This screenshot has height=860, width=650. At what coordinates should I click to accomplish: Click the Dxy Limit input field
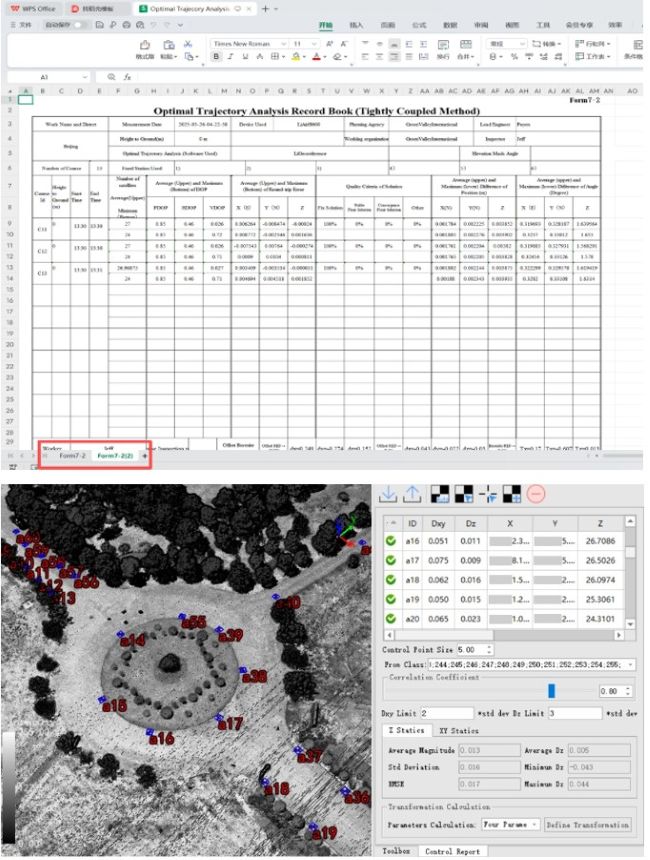click(x=446, y=713)
